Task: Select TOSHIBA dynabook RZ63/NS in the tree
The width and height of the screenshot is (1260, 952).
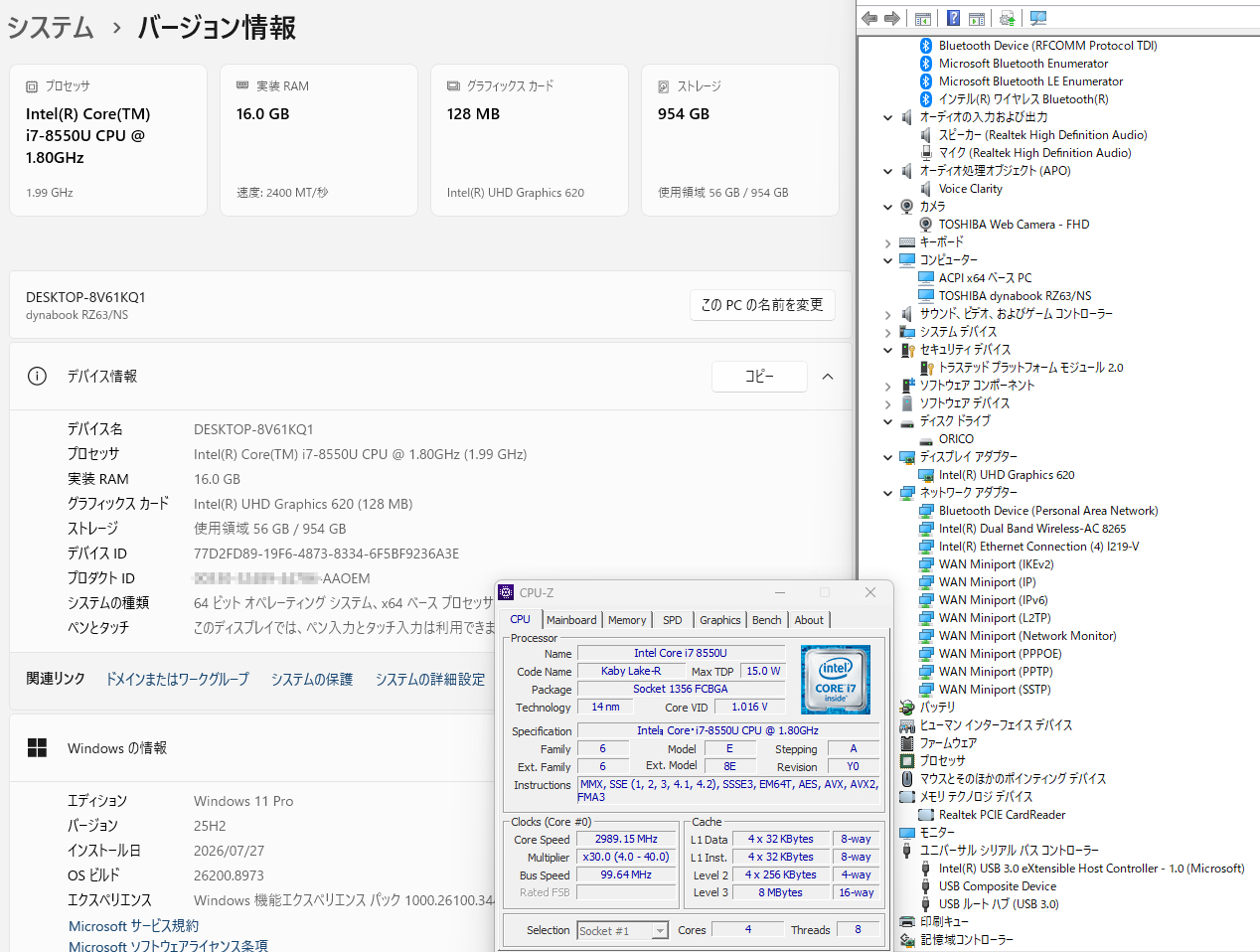Action: coord(1015,296)
